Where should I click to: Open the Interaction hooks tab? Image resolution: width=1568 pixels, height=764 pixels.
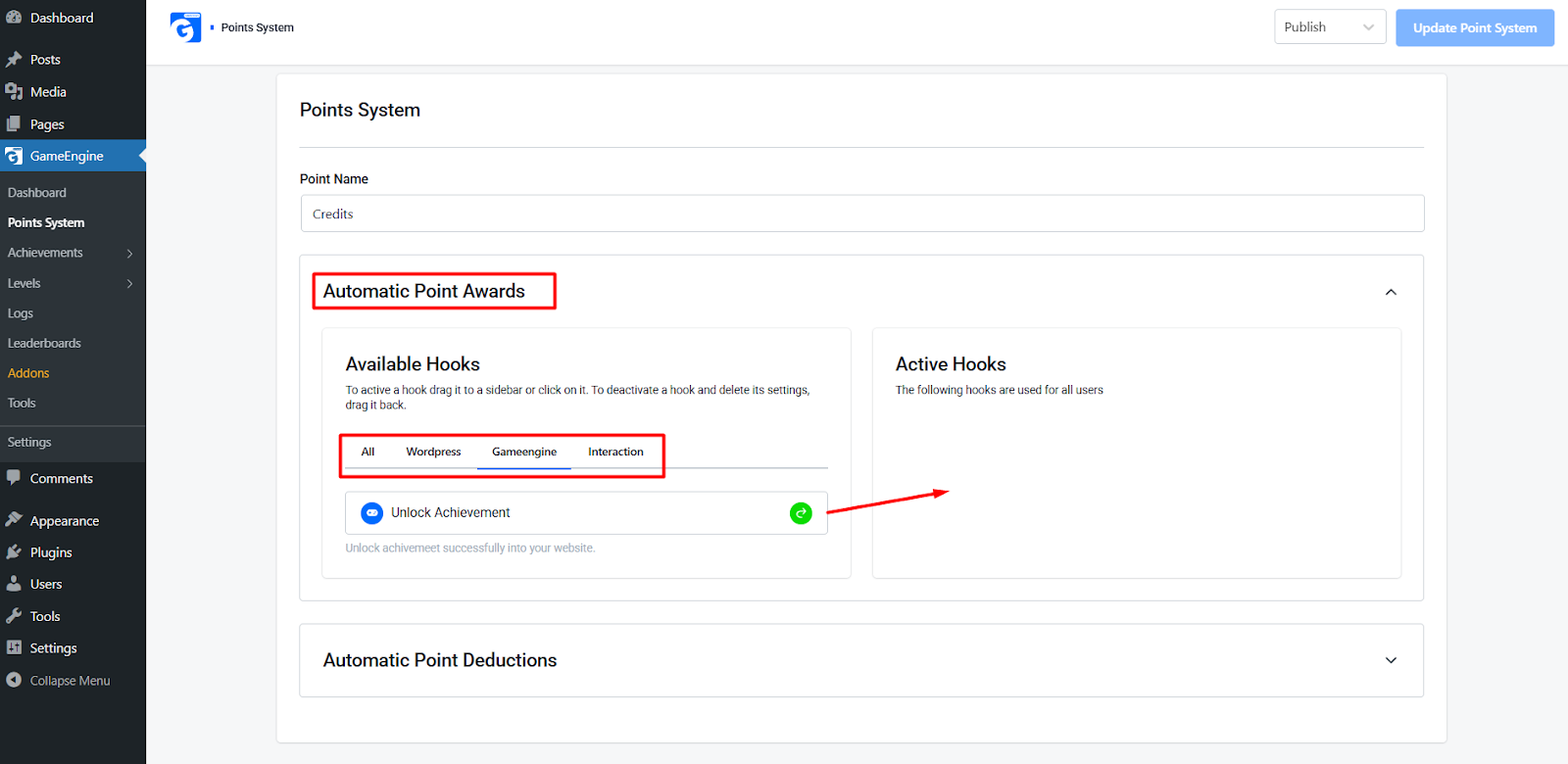coord(615,452)
